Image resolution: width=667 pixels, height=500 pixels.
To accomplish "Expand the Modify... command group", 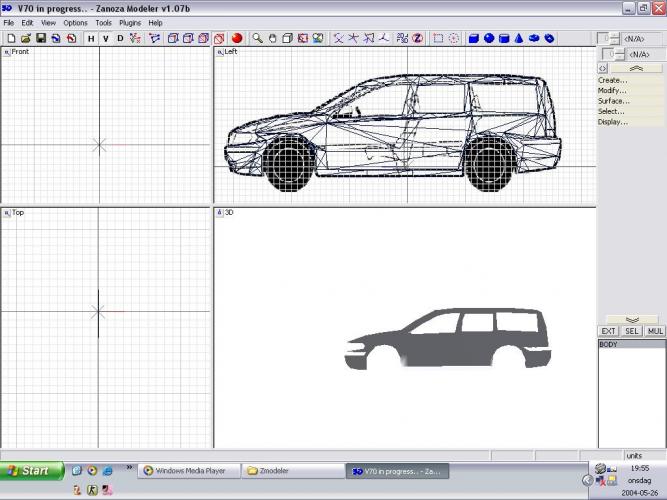I will click(613, 91).
